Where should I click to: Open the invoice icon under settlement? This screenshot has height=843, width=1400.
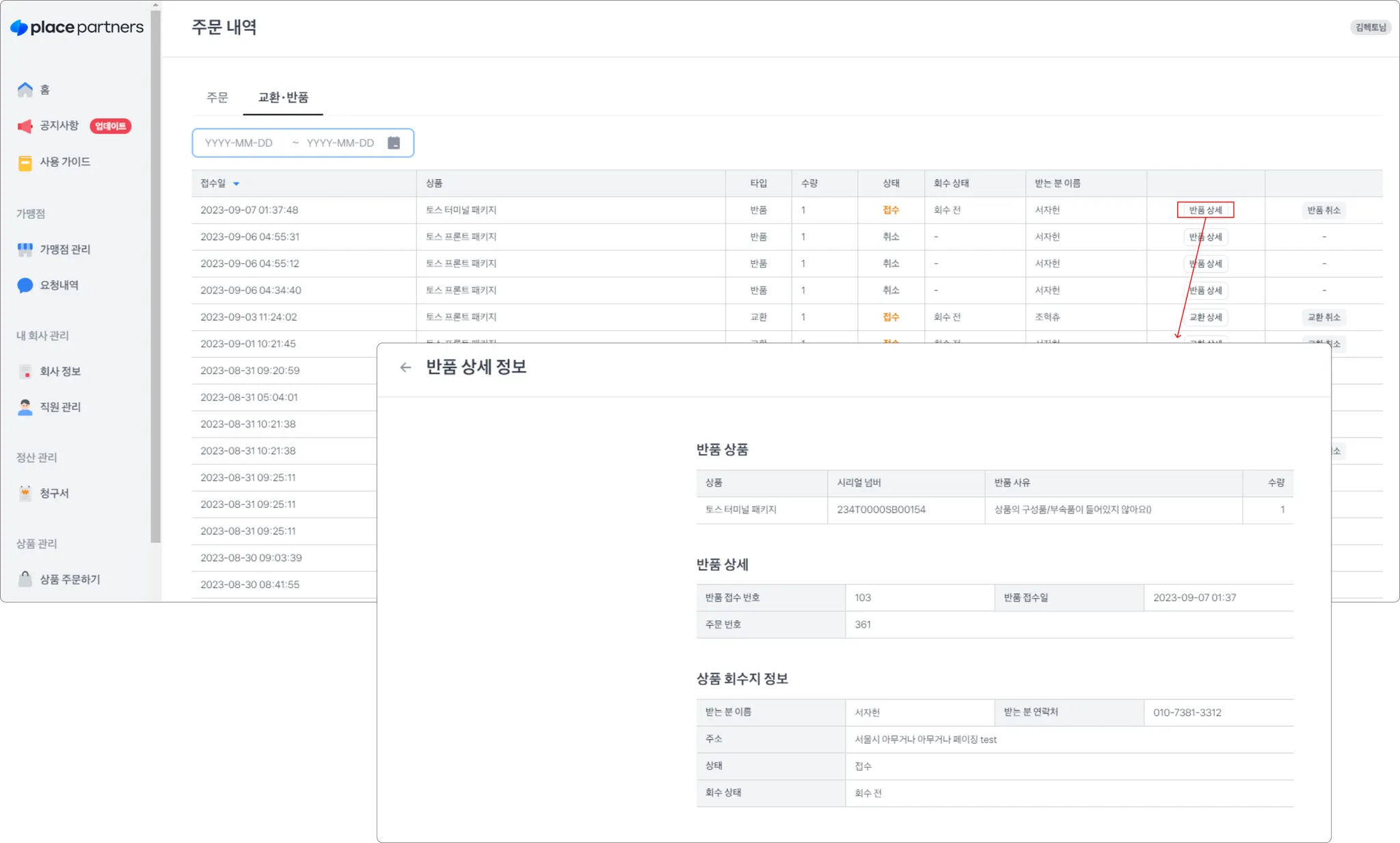point(25,493)
